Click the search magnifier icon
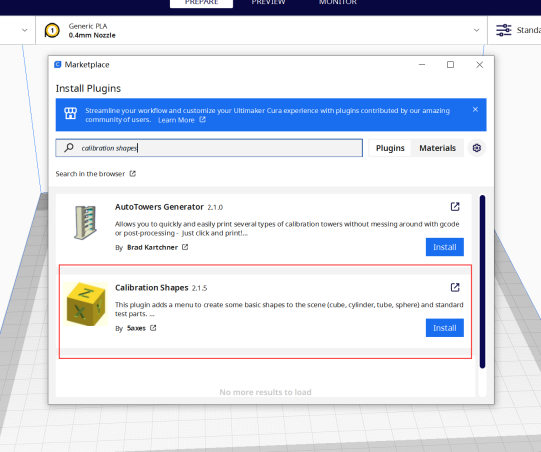 69,148
